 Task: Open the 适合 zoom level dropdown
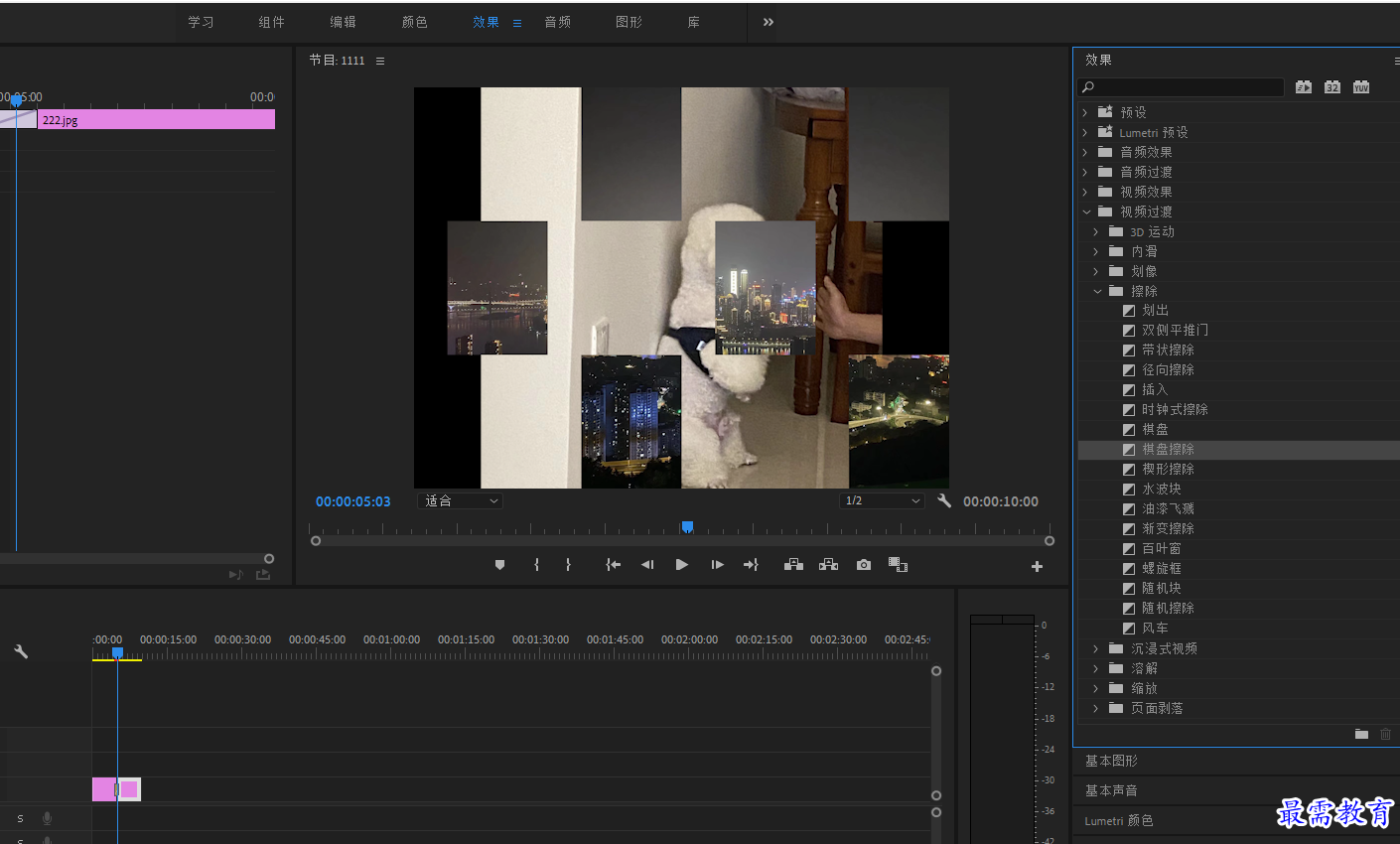(461, 501)
